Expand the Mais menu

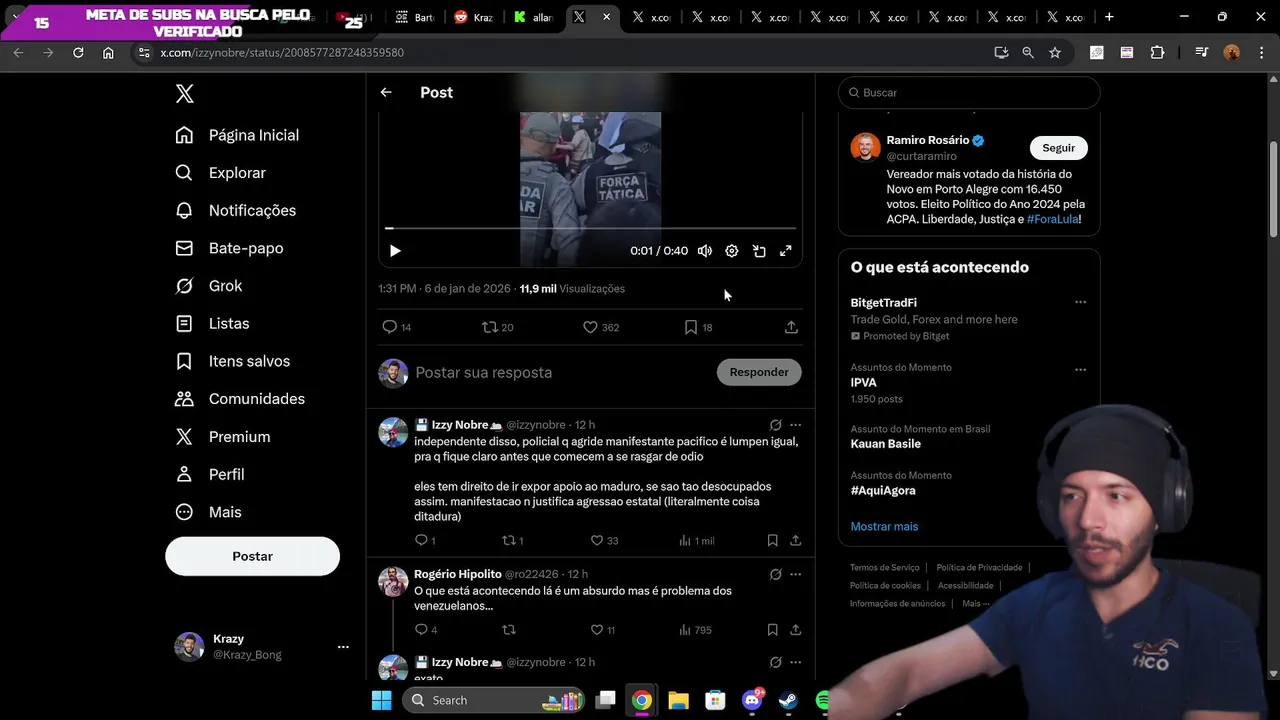(208, 512)
